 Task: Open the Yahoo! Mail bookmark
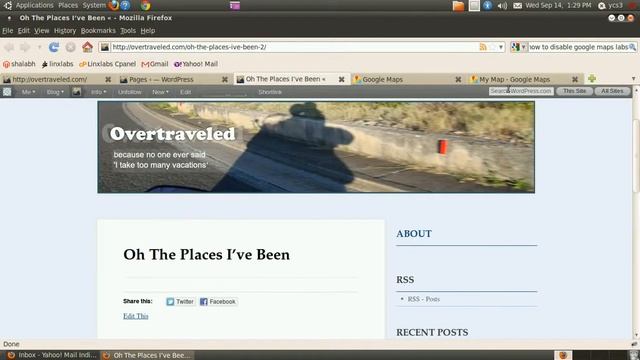click(x=196, y=64)
